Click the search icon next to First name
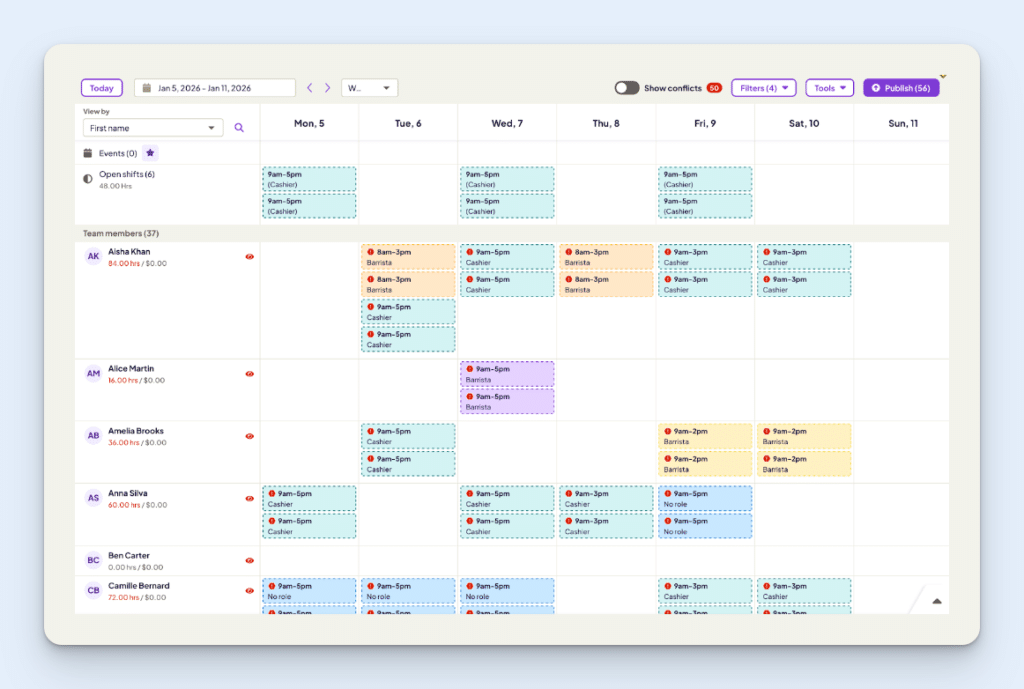Viewport: 1024px width, 689px height. point(239,128)
